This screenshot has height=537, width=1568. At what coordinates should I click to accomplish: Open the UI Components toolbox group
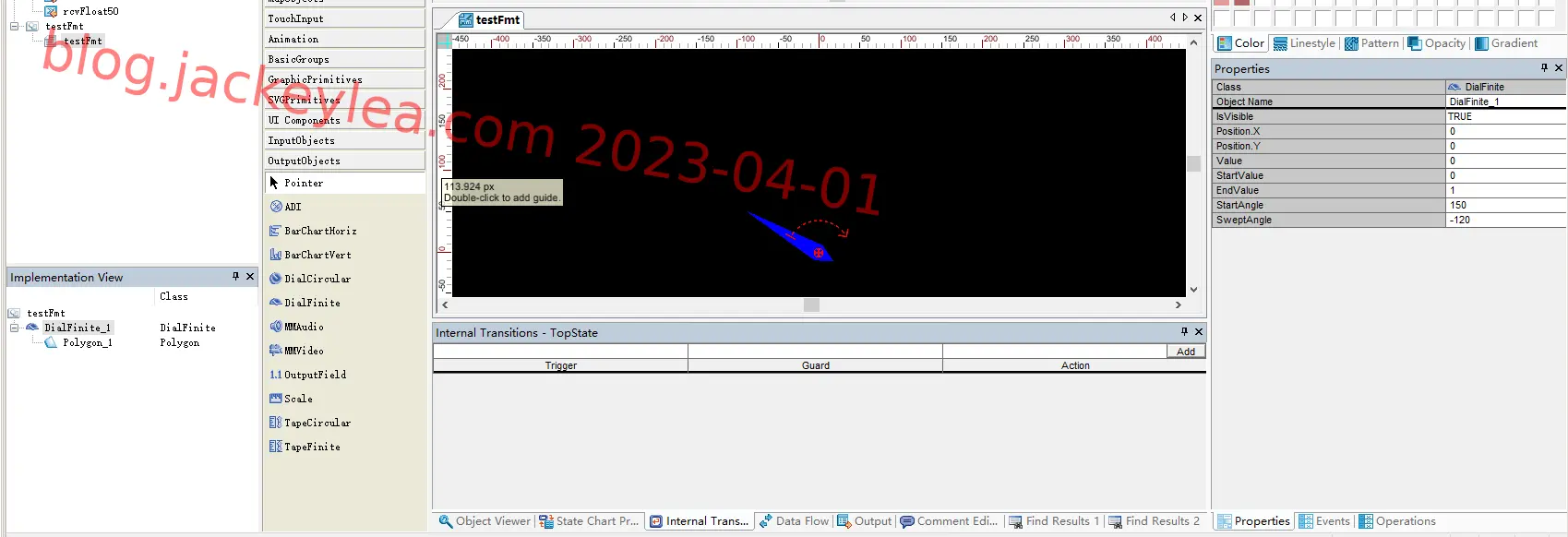[345, 120]
